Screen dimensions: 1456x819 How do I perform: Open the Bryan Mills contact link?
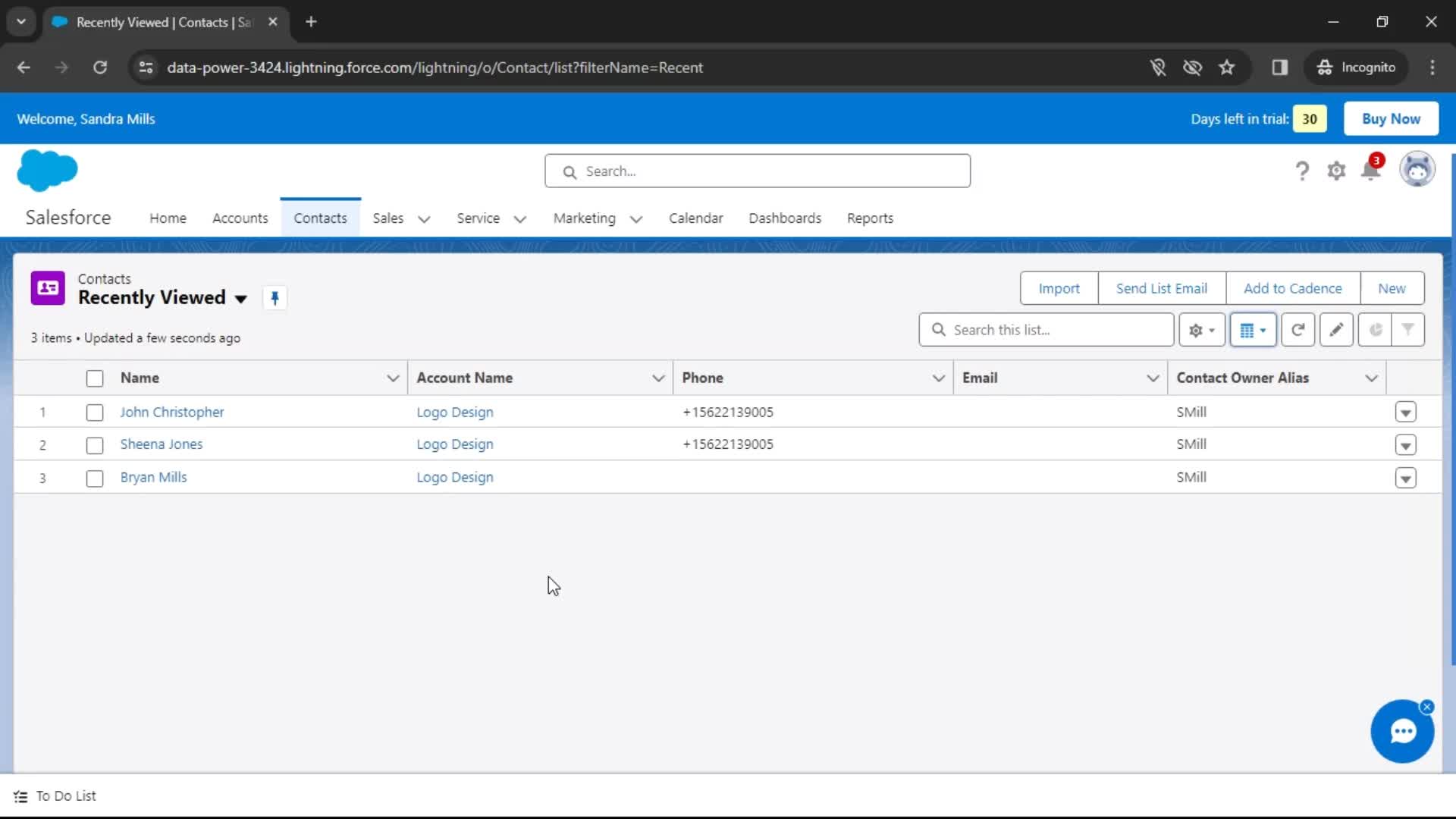point(153,478)
